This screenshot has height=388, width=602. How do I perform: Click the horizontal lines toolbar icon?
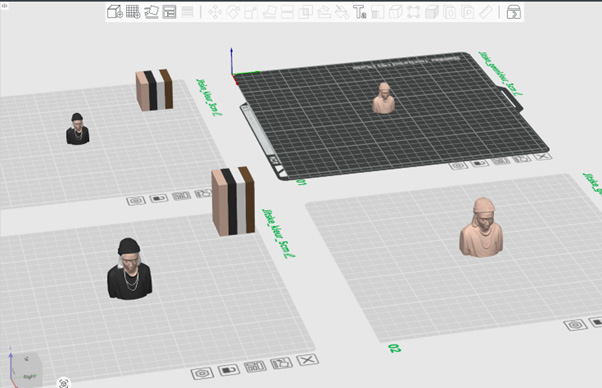click(187, 12)
